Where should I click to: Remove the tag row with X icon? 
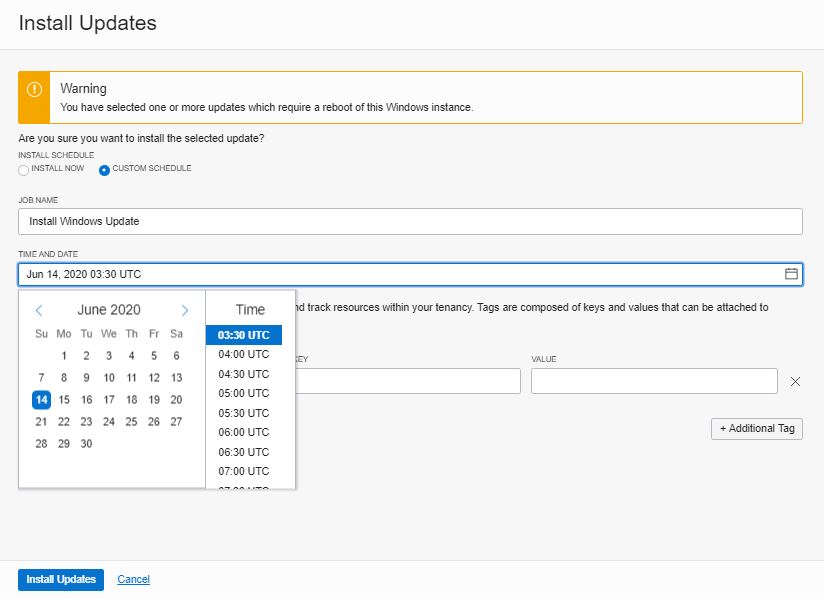pos(796,381)
